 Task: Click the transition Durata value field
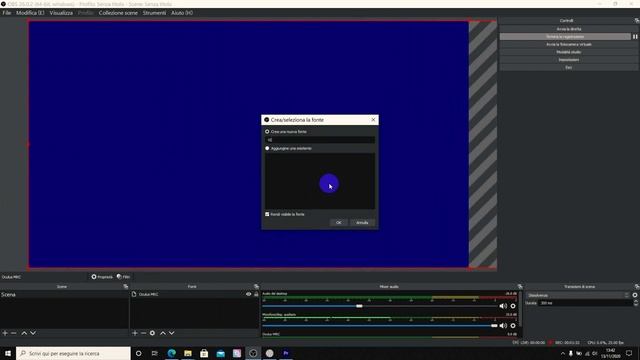tap(585, 303)
